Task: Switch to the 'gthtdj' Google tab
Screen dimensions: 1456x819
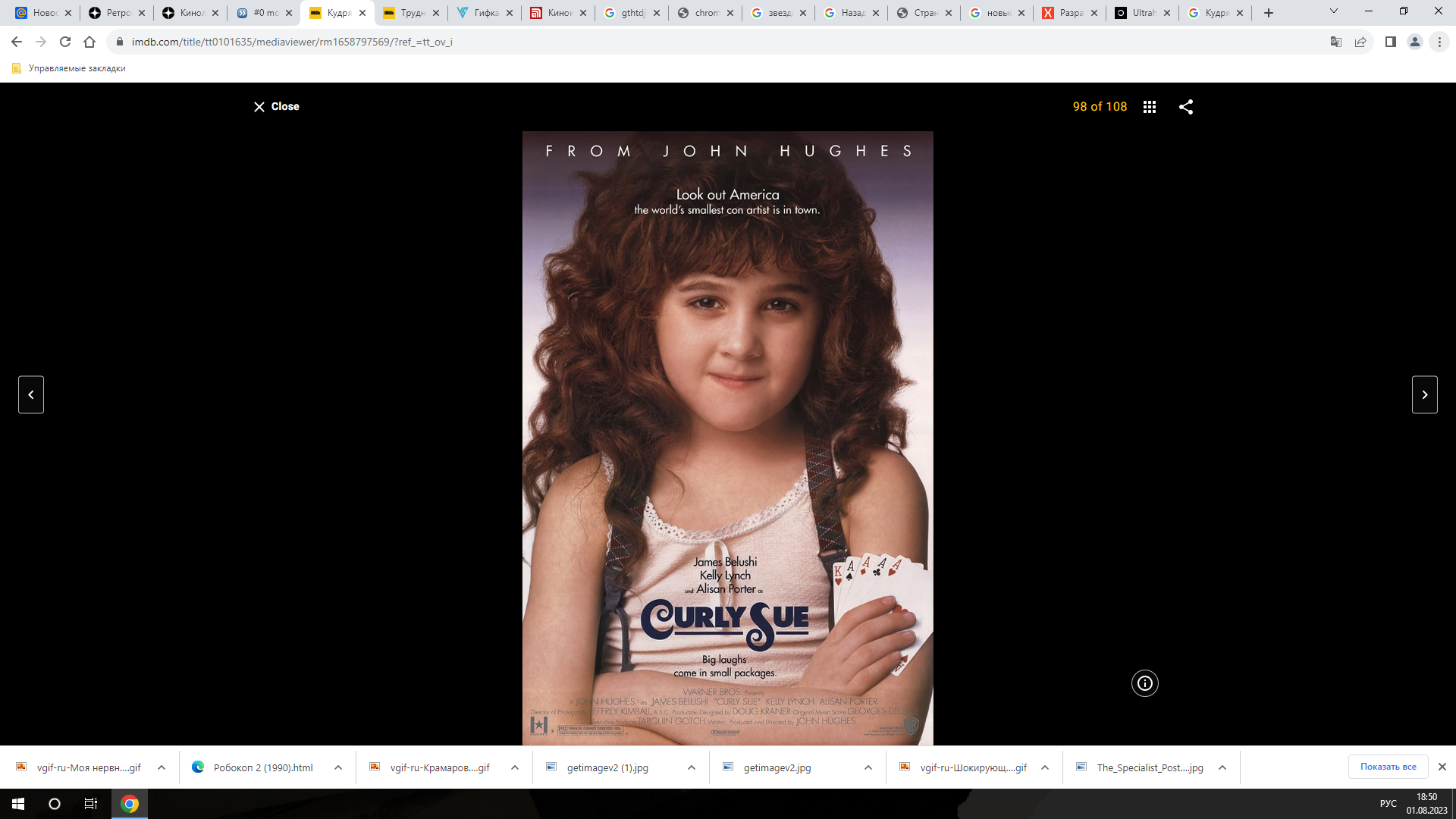Action: 632,13
